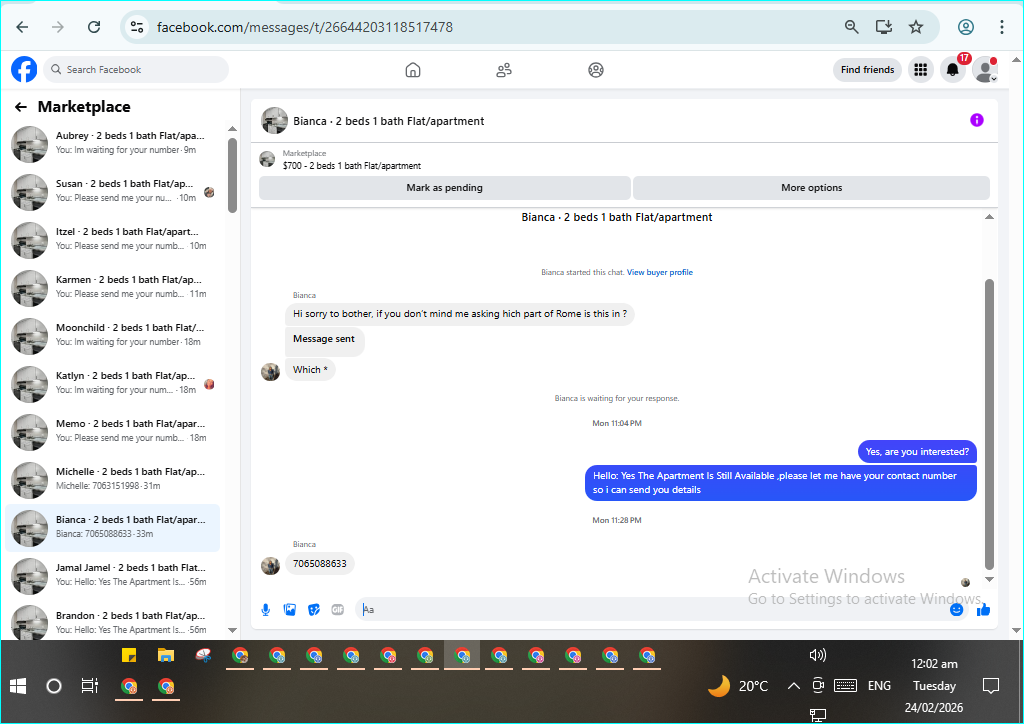Viewport: 1024px width, 724px height.
Task: Open emoji picker in message box
Action: tap(957, 610)
